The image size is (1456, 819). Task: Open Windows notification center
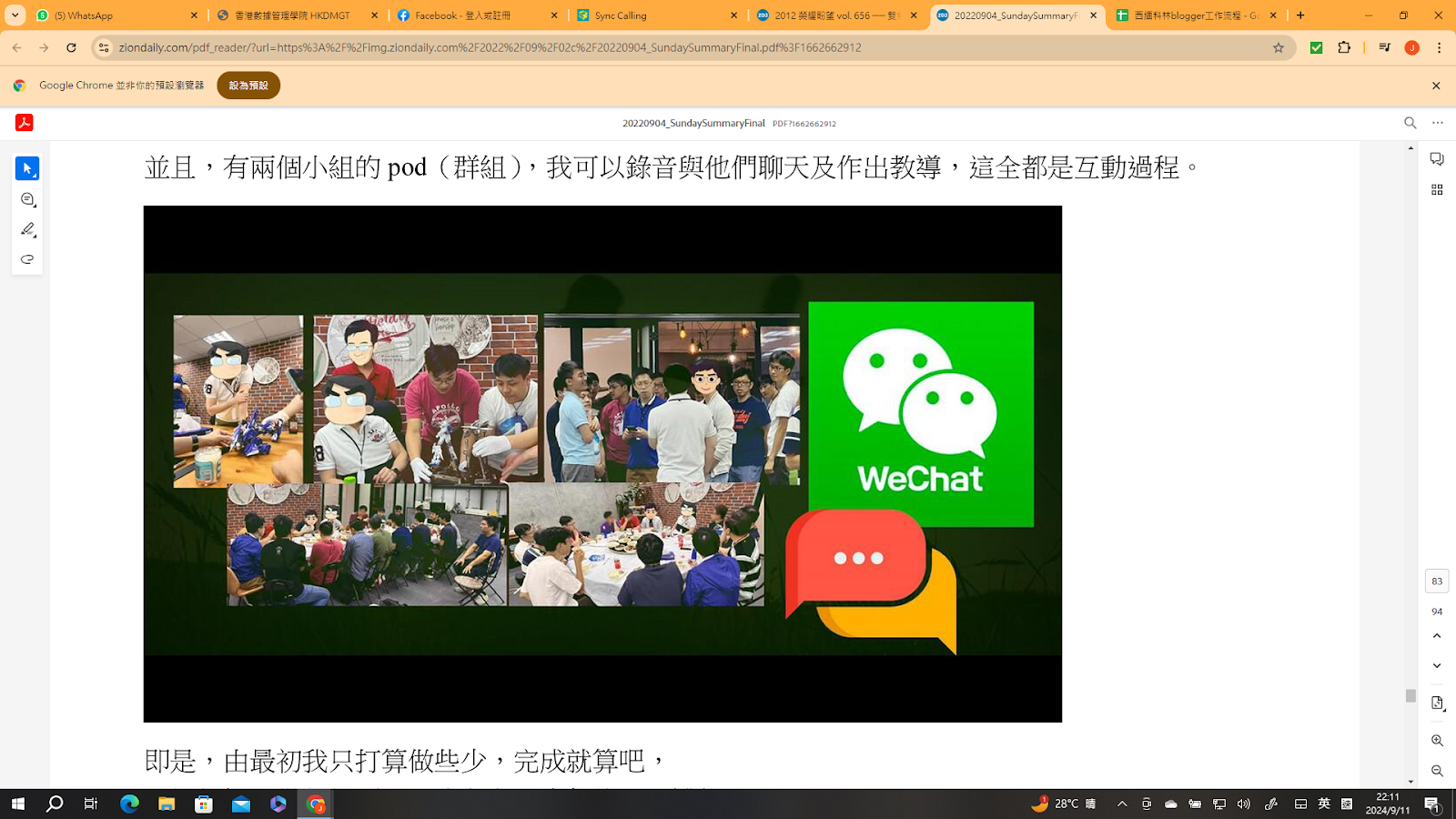(x=1431, y=804)
